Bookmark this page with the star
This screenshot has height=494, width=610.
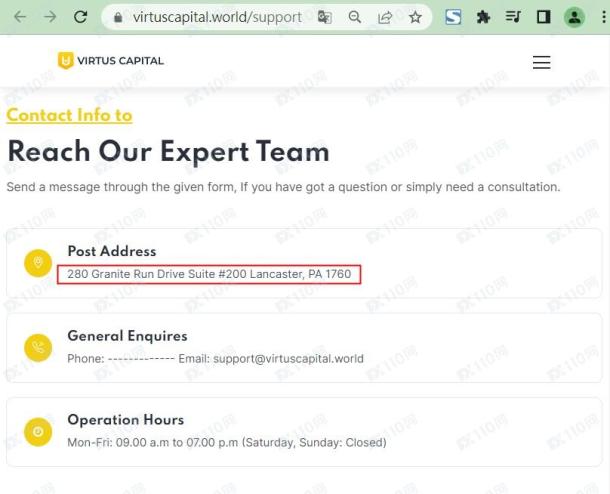[x=415, y=17]
